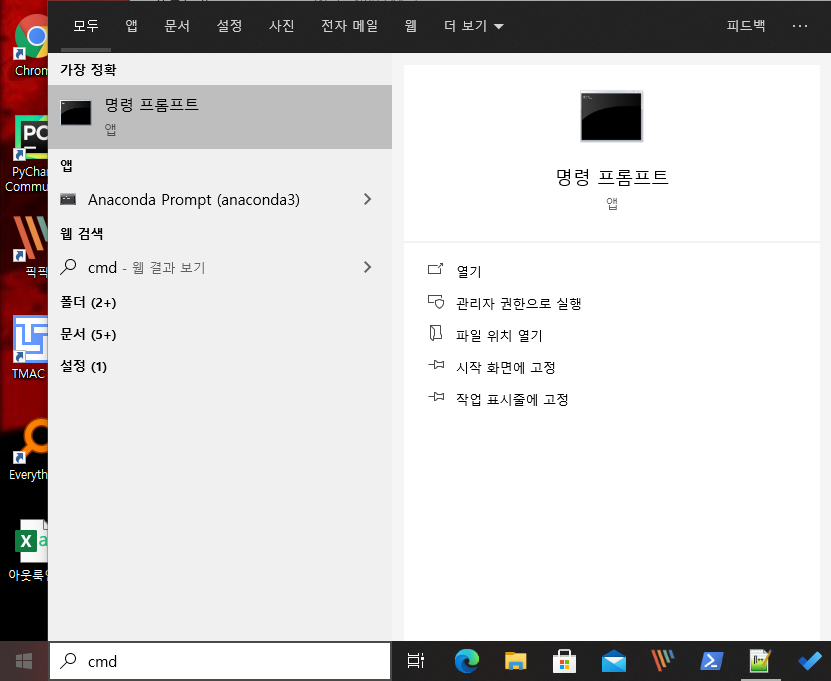Screen dimensions: 831x681
Task: Open the PyCharm Community desktop shortcut
Action: coord(26,154)
